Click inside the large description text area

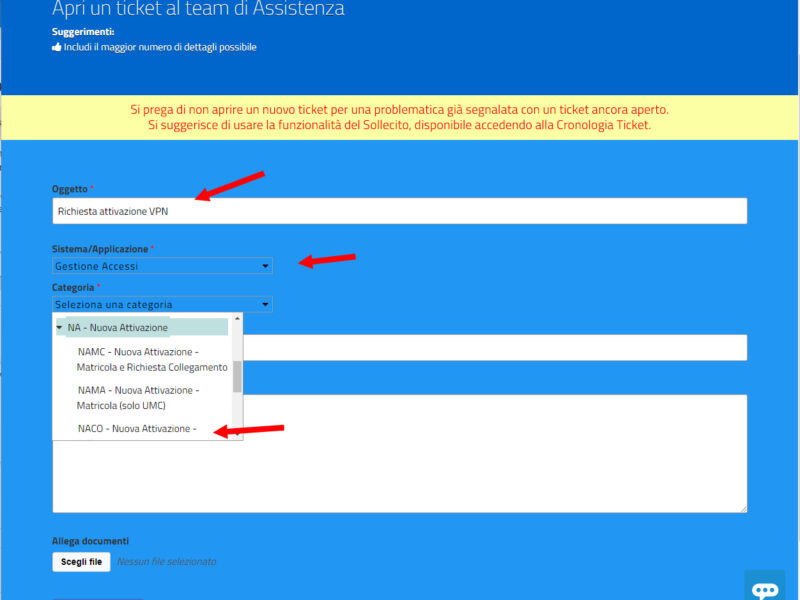coord(490,453)
